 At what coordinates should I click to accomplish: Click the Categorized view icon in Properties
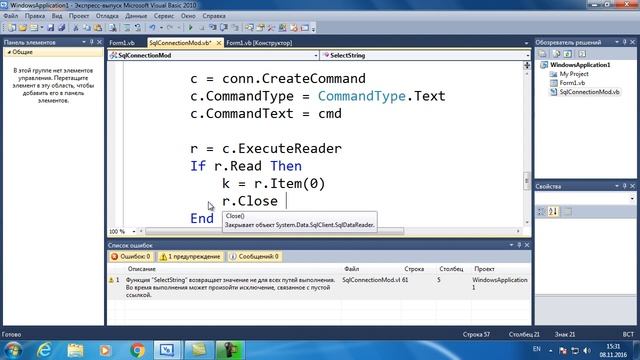(541, 211)
